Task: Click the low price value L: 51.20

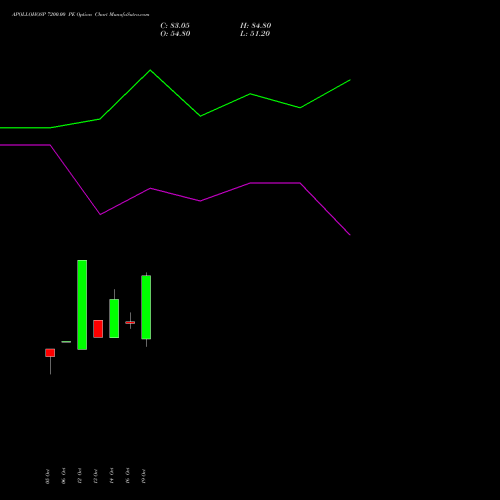Action: 255,34
